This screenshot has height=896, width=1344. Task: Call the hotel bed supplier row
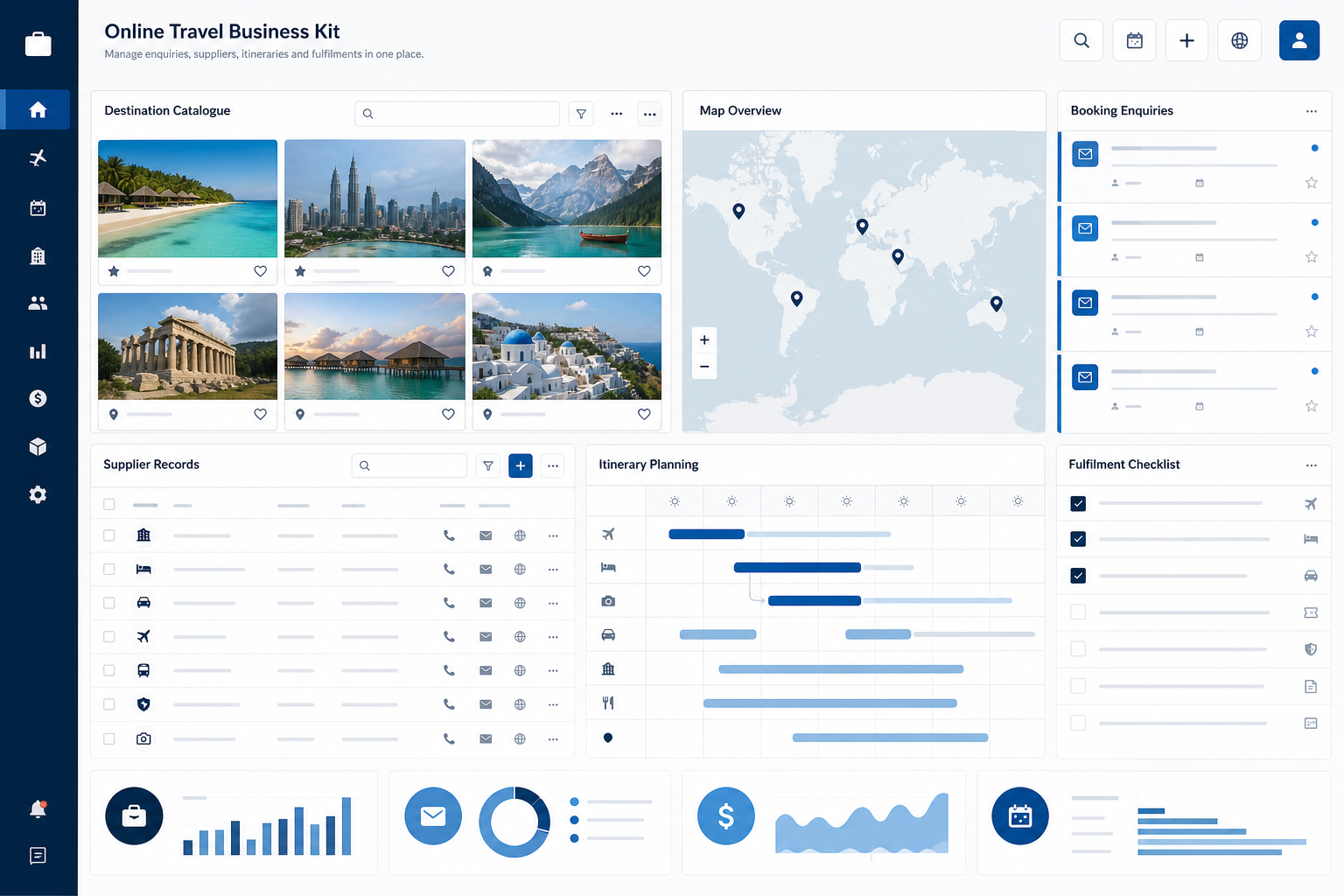click(x=449, y=569)
